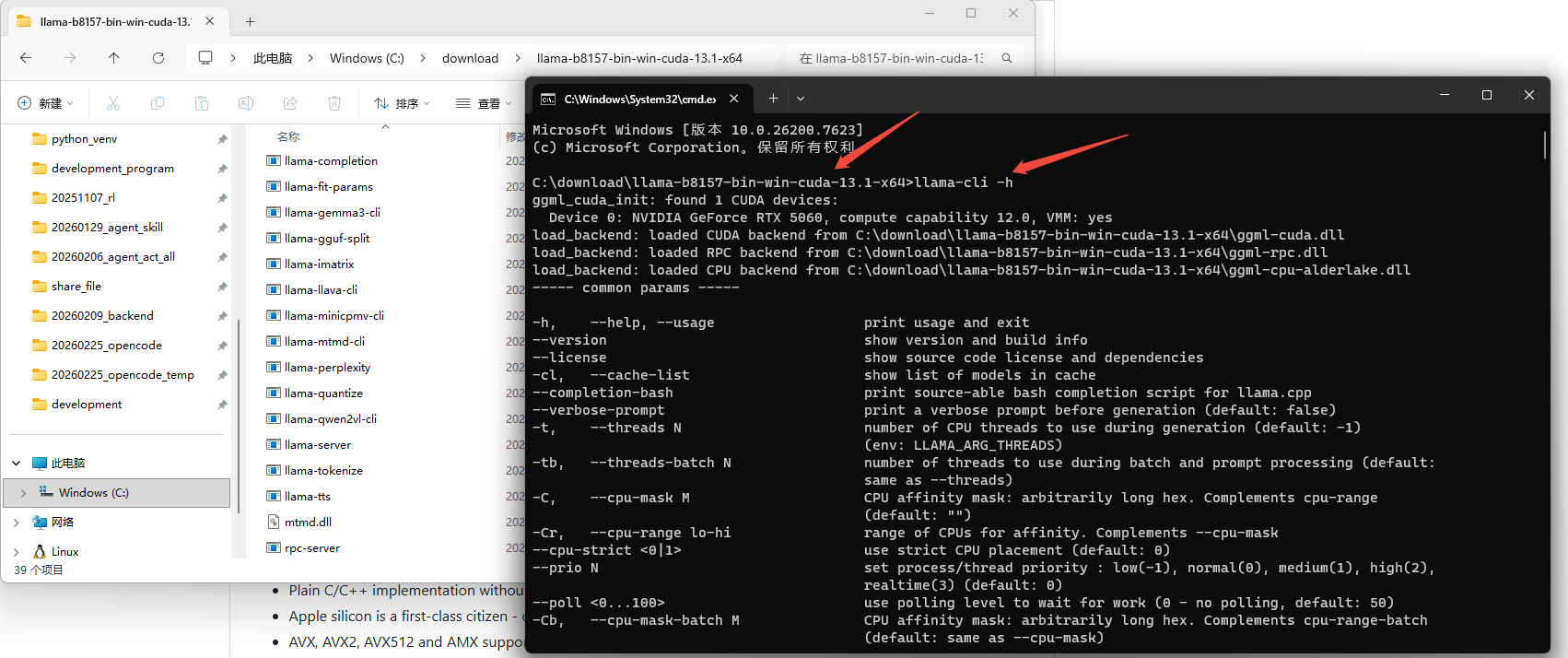Unpin python_venv from quick access
Viewport: 1568px width, 658px height.
[222, 139]
